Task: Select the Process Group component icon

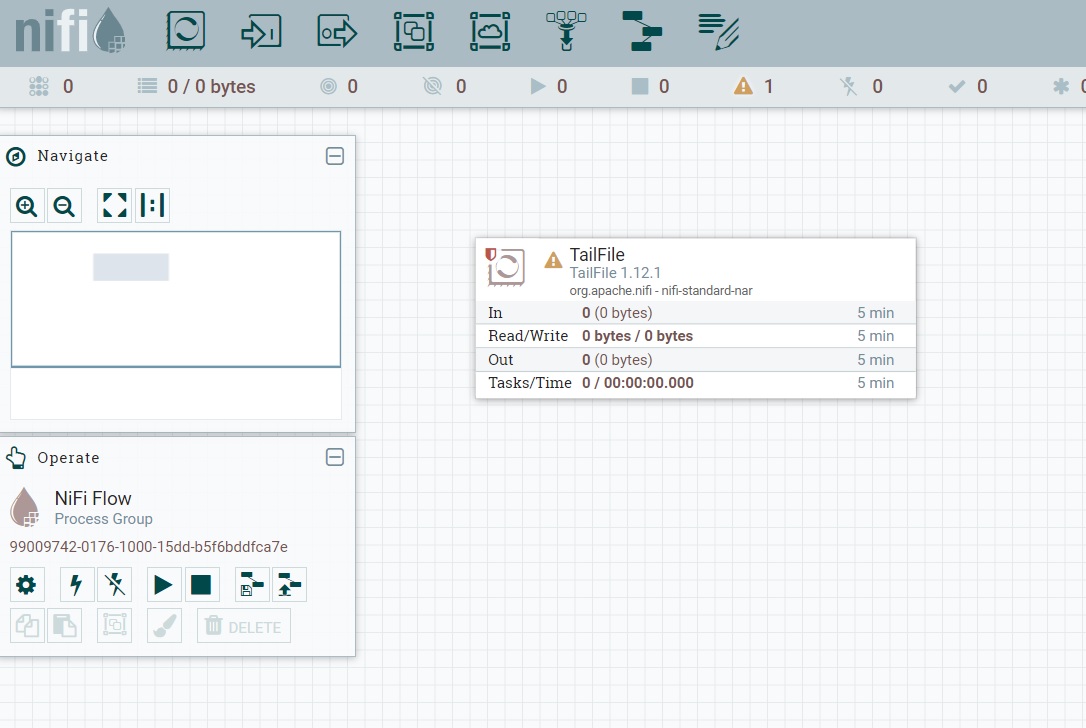Action: pos(414,31)
